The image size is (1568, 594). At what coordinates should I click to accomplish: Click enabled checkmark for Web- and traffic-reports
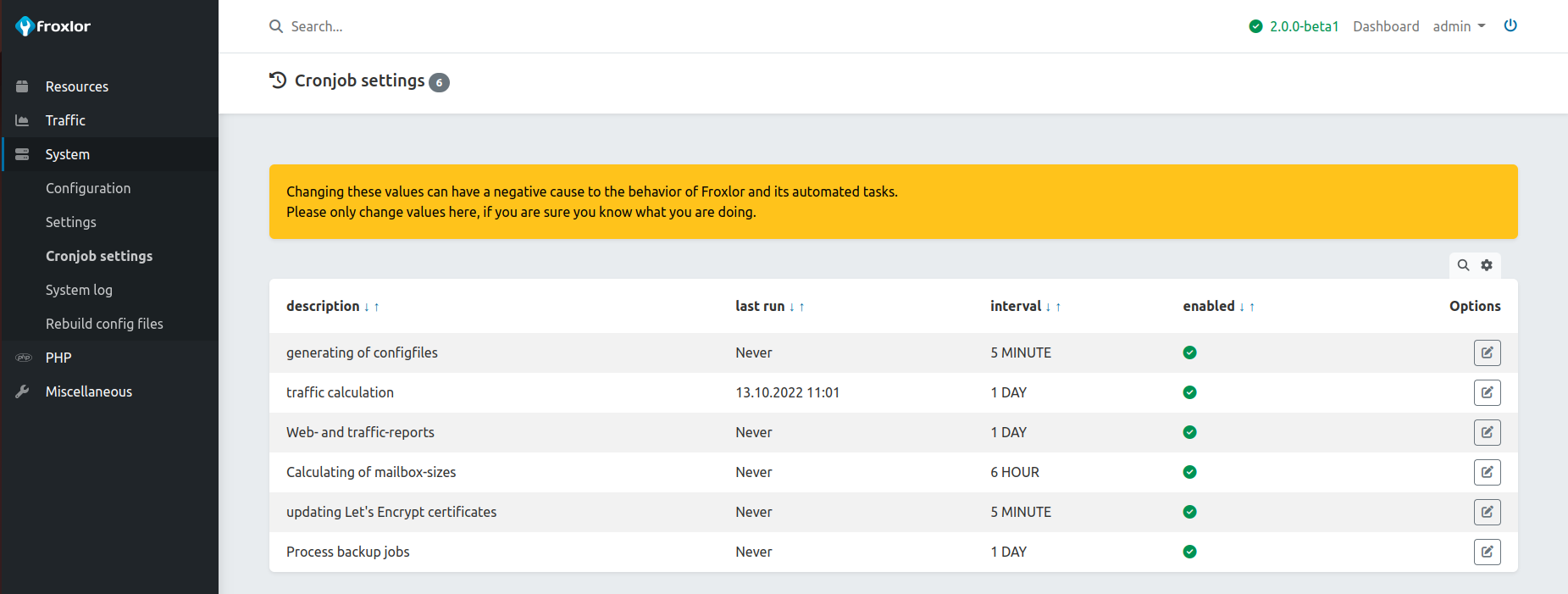(1189, 432)
